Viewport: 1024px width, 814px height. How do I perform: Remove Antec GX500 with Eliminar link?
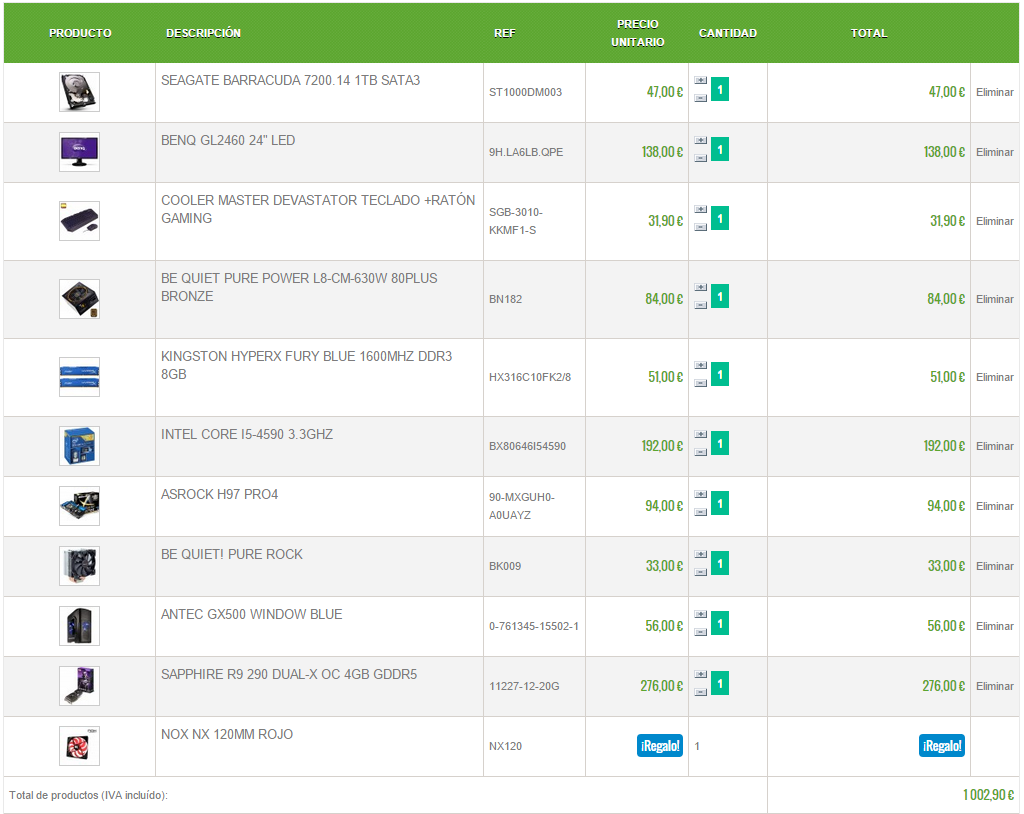(995, 626)
